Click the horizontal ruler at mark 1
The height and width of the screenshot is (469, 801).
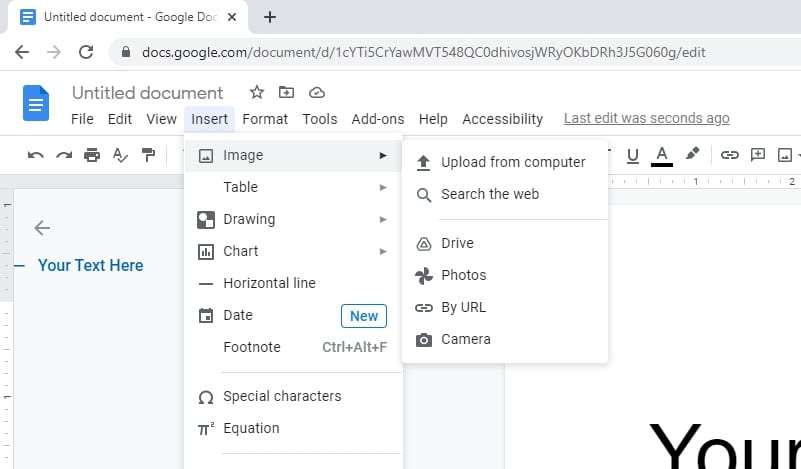click(696, 181)
